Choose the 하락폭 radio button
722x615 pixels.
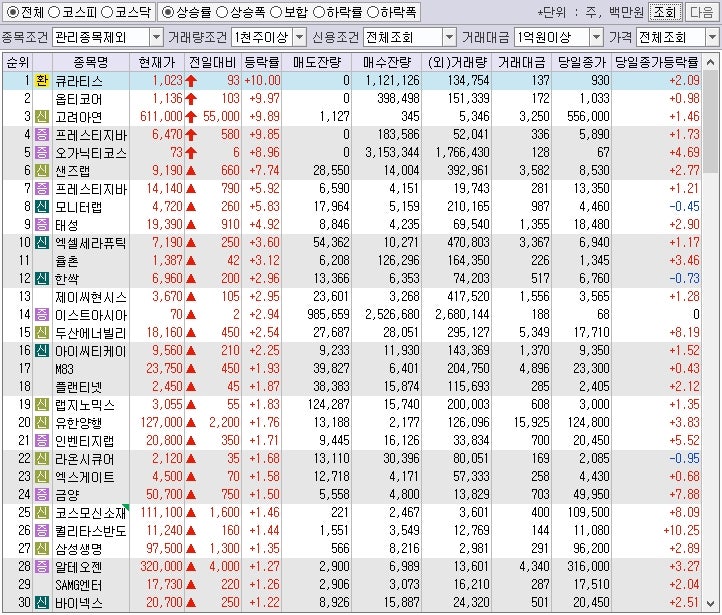point(373,12)
